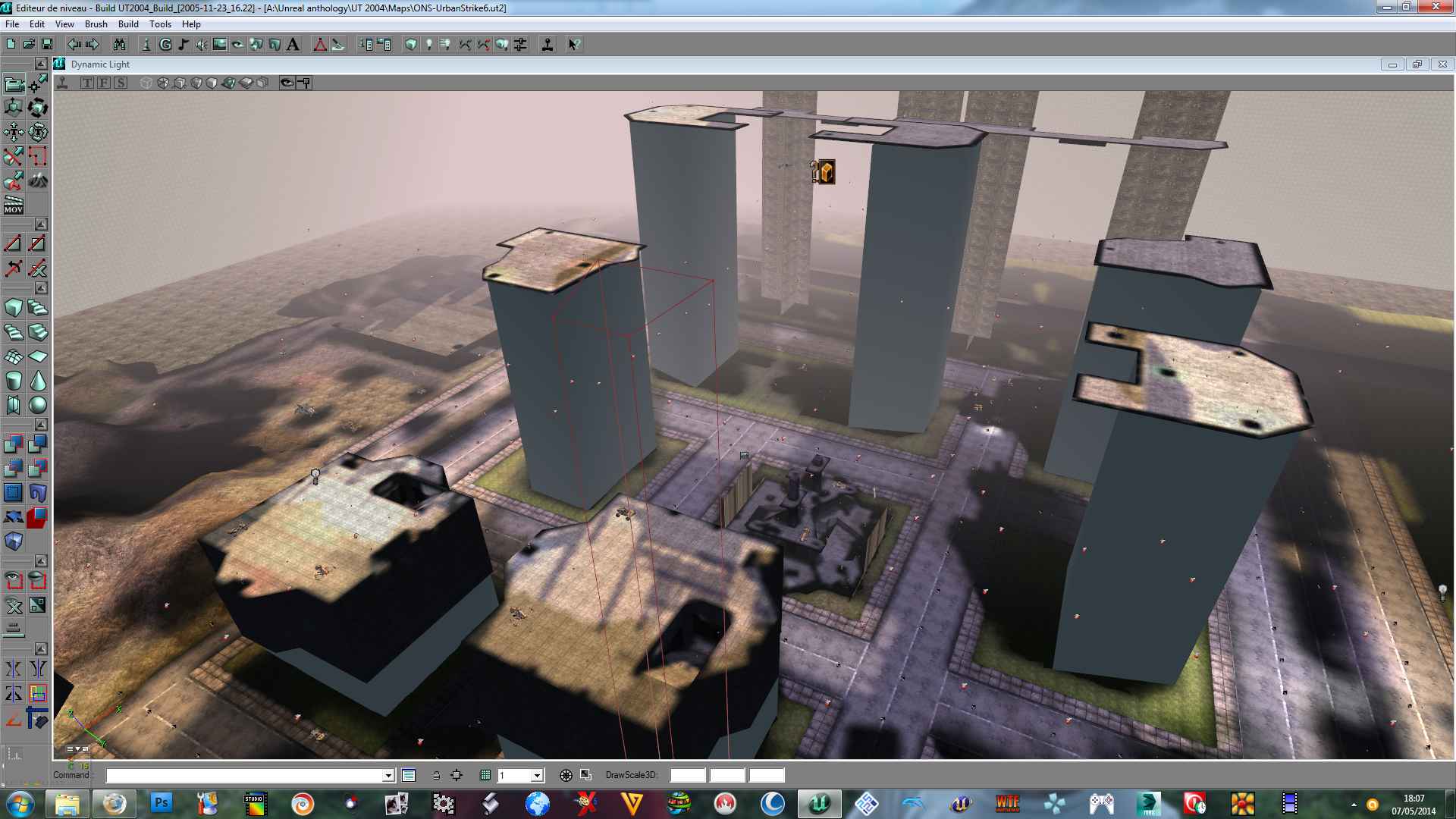Click the Search for Actors binoculars icon
Screen dimensions: 1456x819
point(119,45)
